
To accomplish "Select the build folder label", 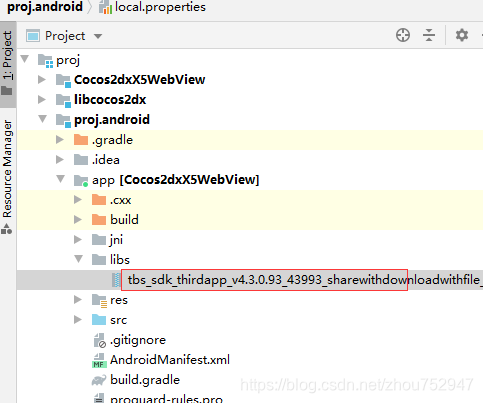I will coord(124,219).
